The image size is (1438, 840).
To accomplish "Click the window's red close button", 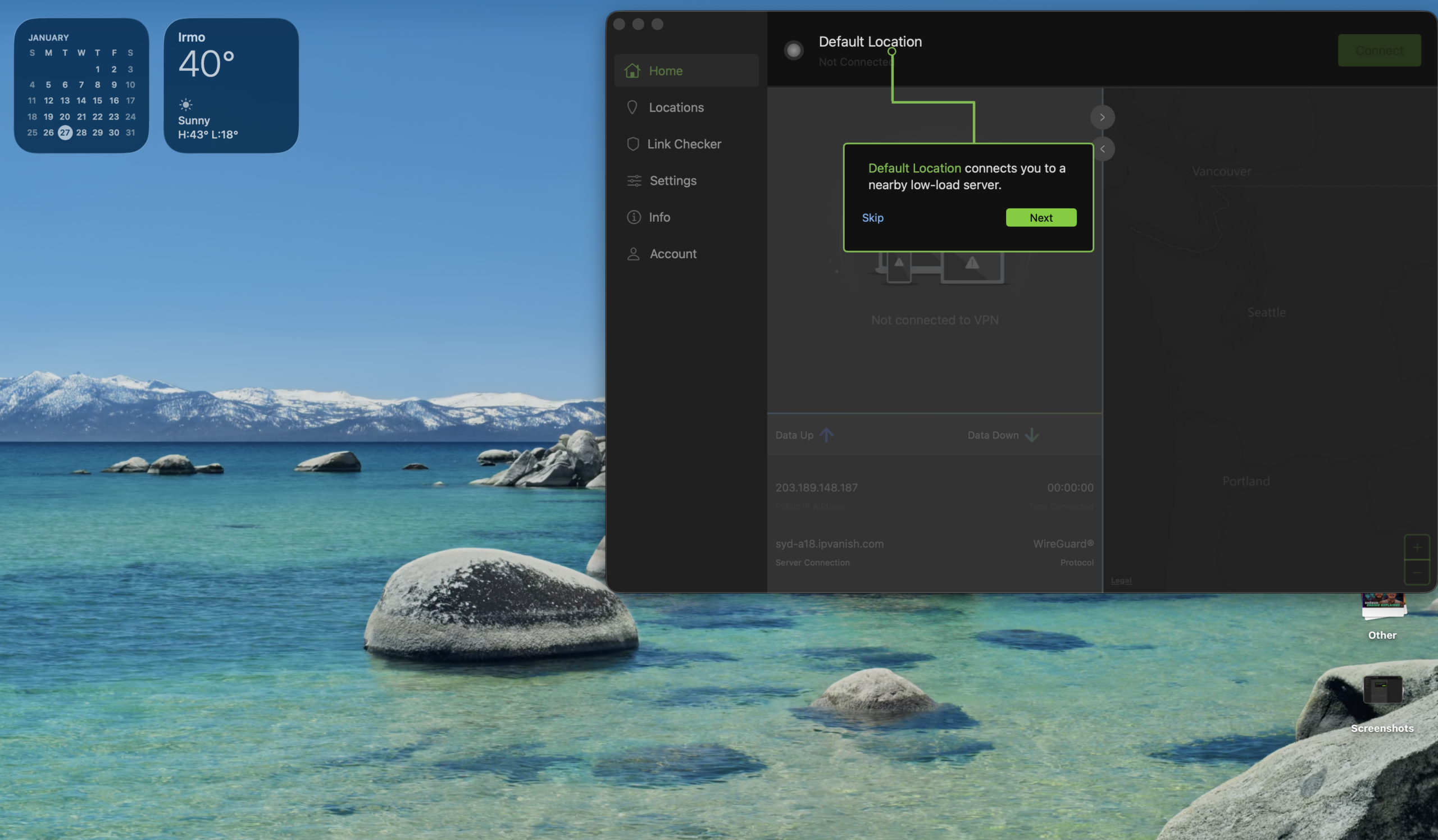I will click(x=619, y=24).
